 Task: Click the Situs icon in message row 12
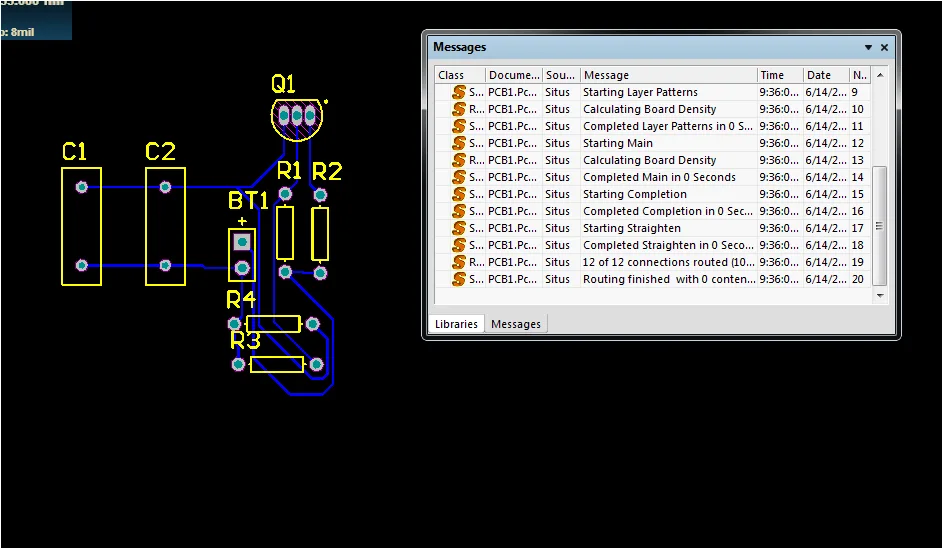(x=459, y=143)
